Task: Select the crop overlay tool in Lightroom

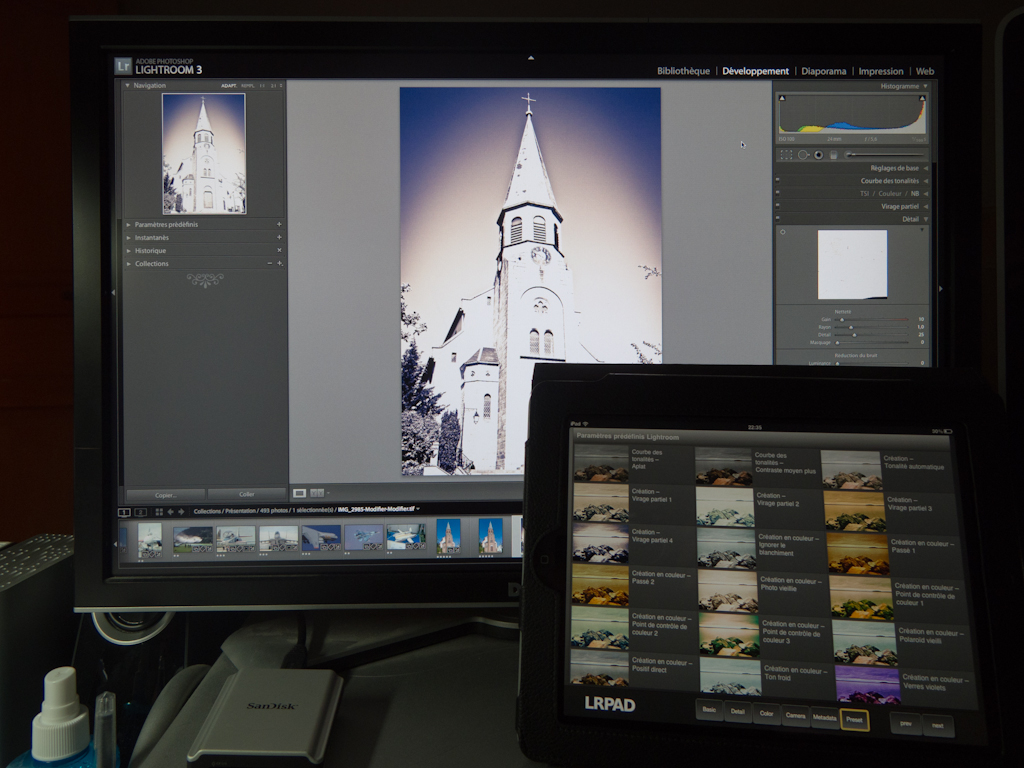Action: [786, 155]
